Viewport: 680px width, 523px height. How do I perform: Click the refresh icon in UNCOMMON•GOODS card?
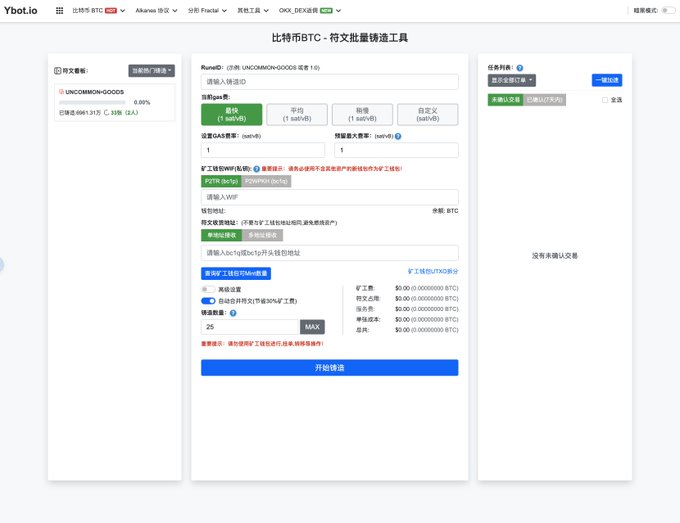click(106, 113)
